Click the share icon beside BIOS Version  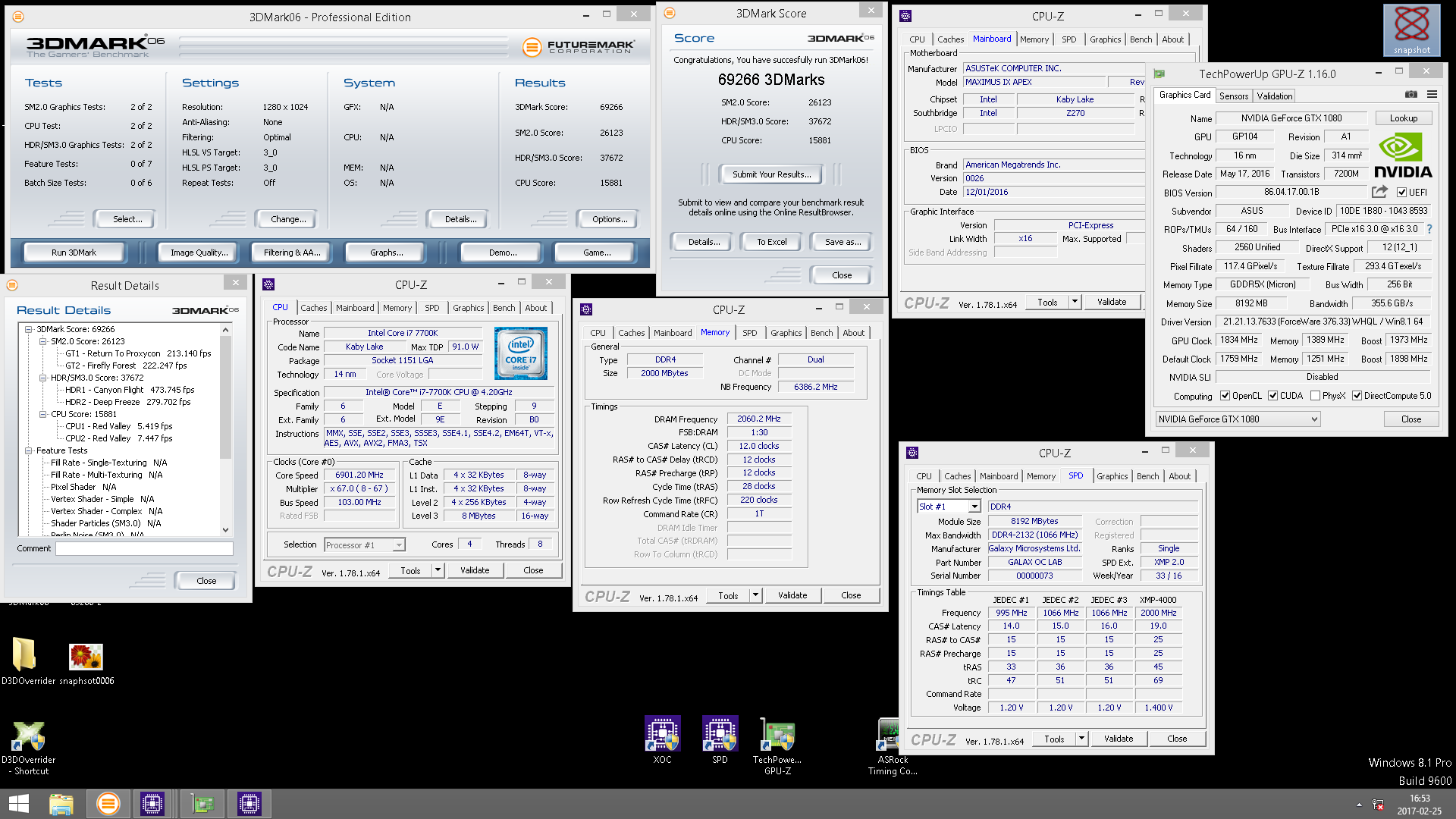pos(1379,192)
